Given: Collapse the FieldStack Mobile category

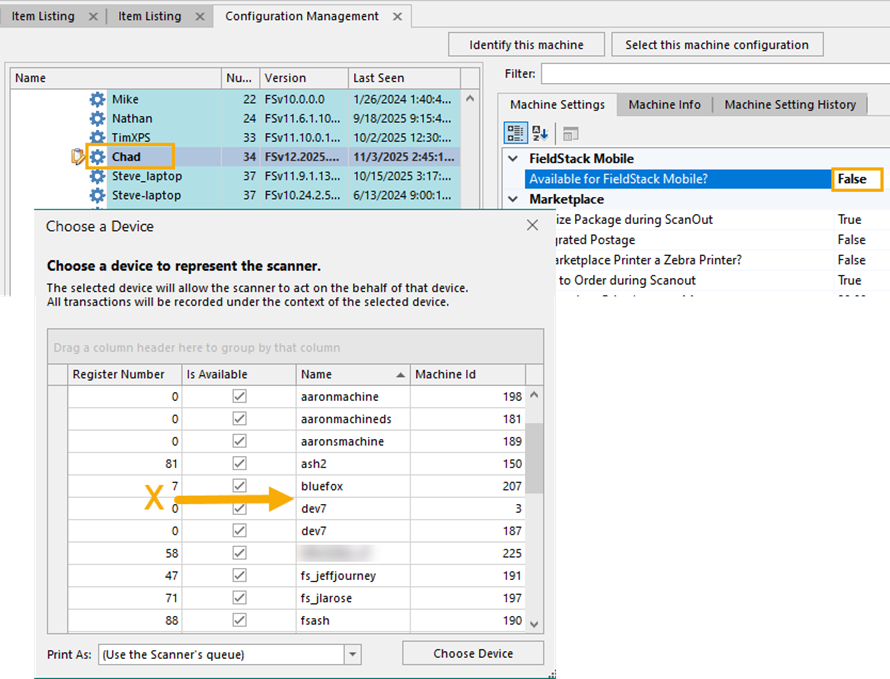Looking at the screenshot, I should 513,158.
